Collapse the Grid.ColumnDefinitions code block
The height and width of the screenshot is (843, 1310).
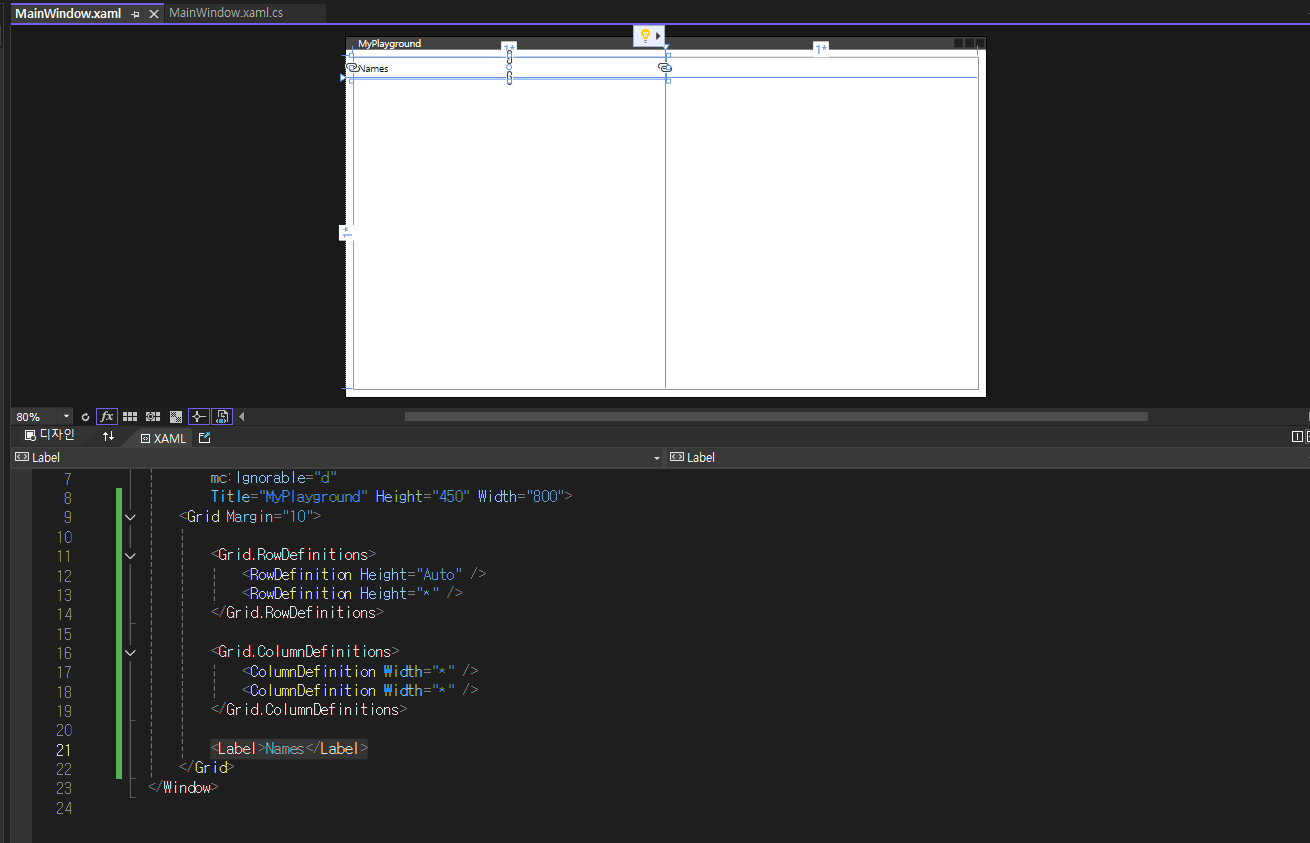point(130,652)
